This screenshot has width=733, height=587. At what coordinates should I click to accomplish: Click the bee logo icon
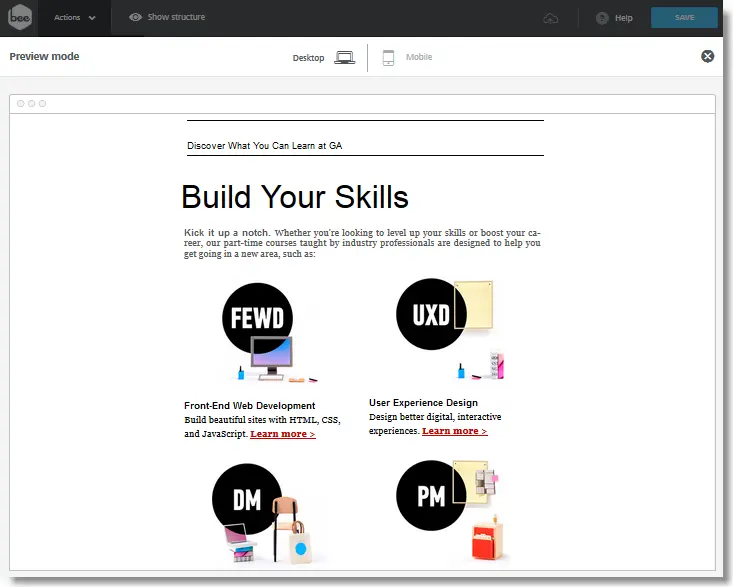20,17
